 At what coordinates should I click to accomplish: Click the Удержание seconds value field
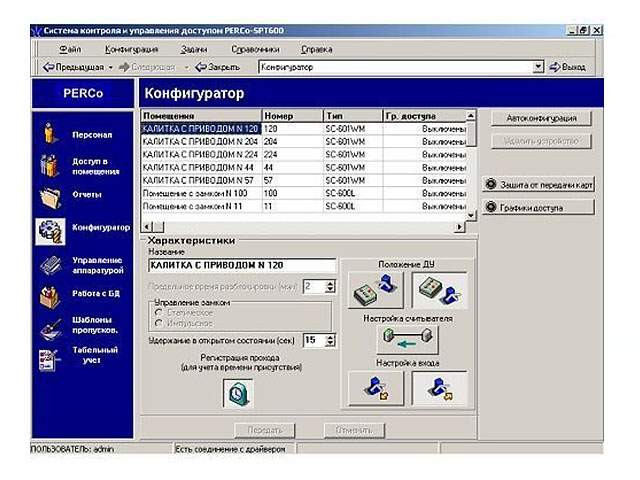[314, 340]
